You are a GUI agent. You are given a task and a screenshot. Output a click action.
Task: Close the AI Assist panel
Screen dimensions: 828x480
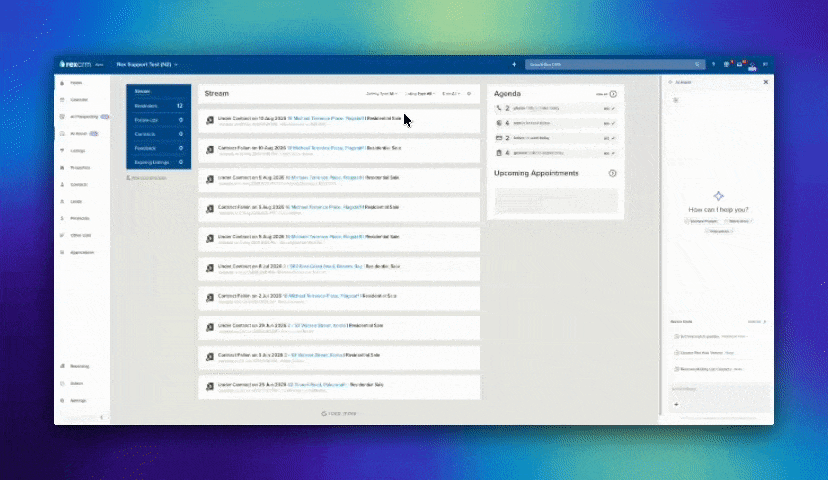click(766, 82)
